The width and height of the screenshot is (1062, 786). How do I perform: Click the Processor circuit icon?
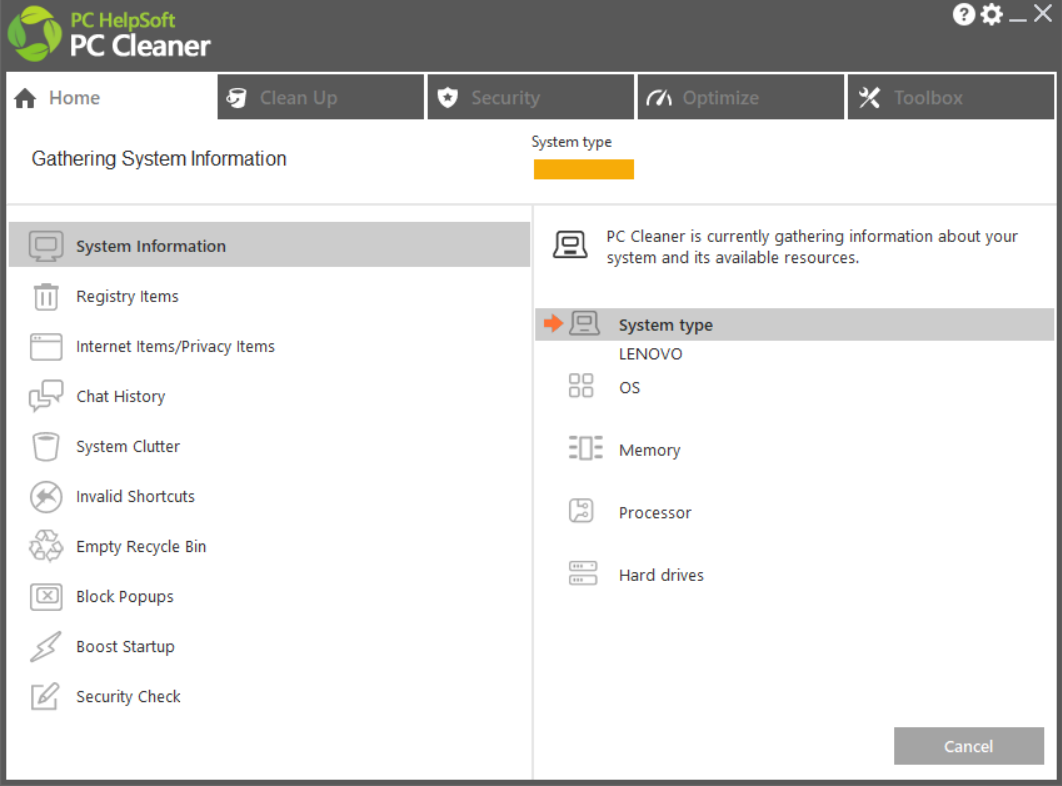tap(581, 511)
